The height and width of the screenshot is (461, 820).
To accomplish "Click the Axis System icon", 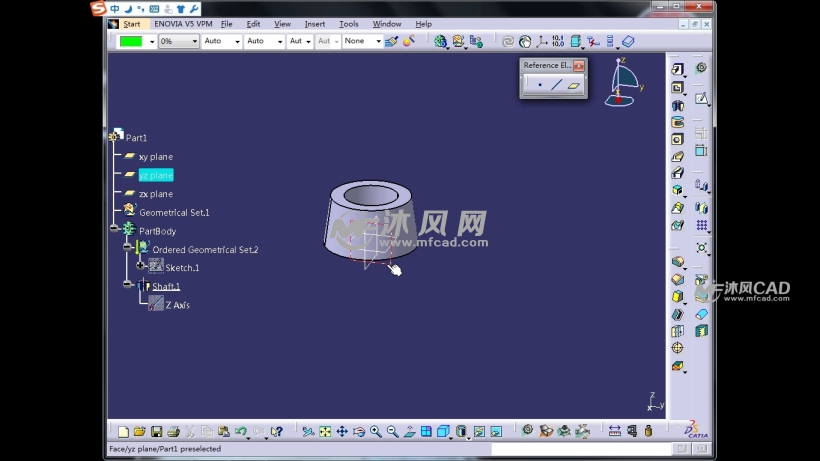I will (x=542, y=41).
